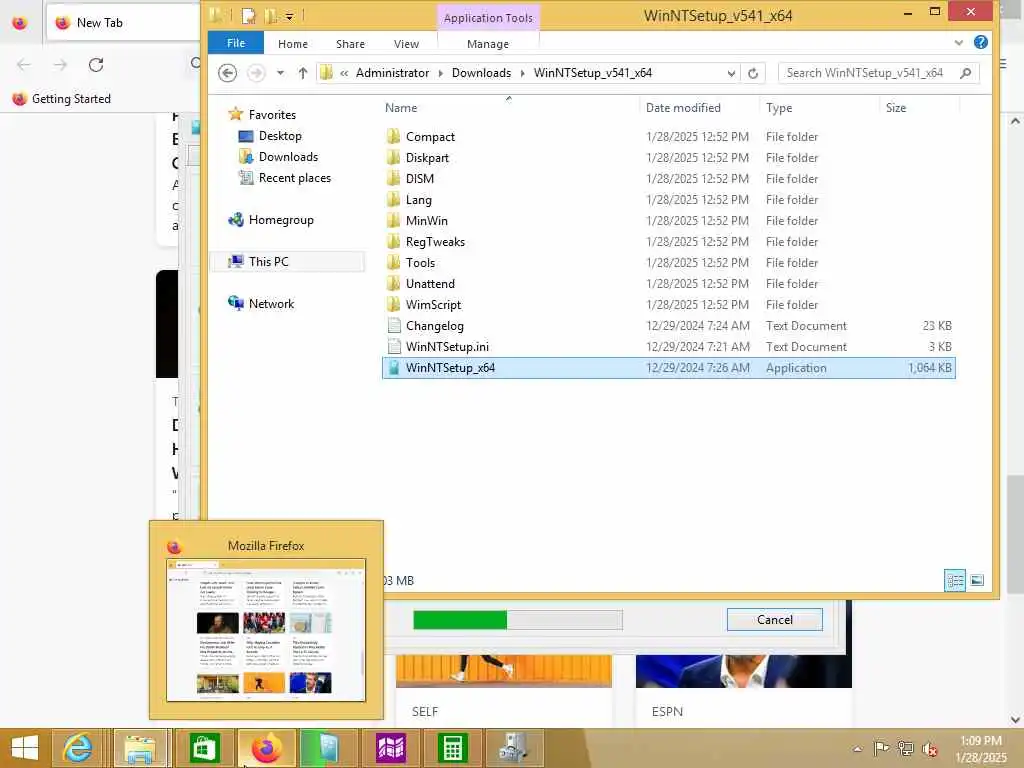This screenshot has width=1024, height=768.
Task: Click the green progress bar
Action: 517,620
